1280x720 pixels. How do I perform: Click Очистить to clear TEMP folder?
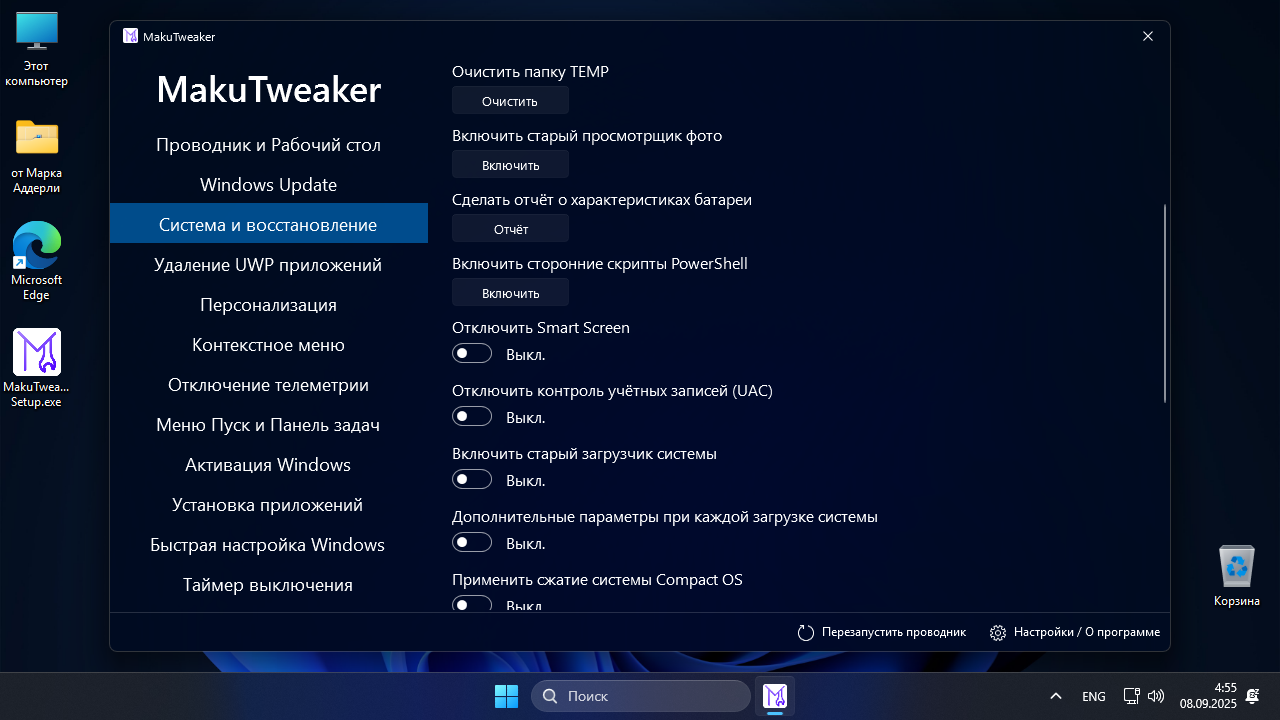pos(510,101)
